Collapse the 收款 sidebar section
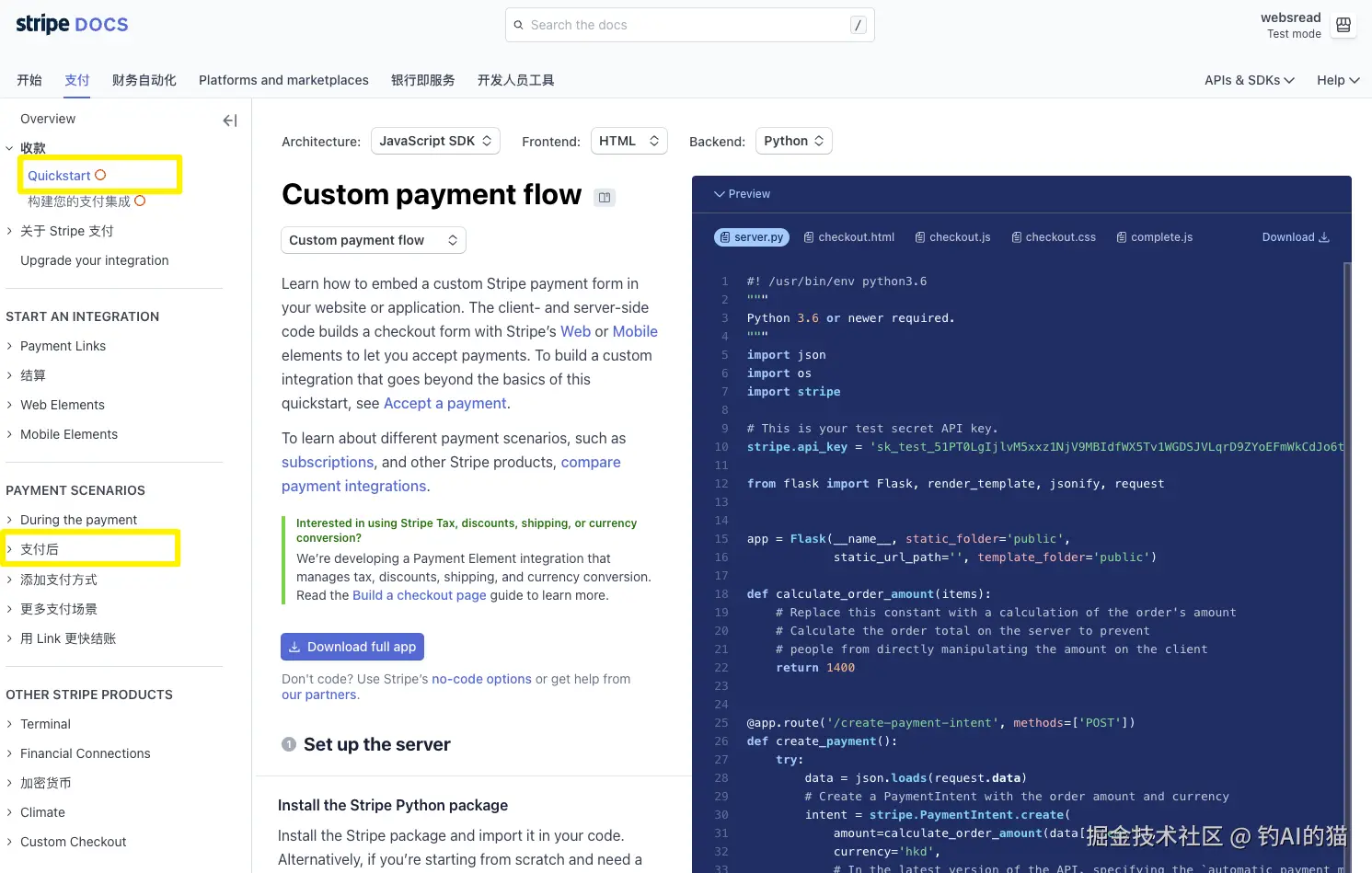Viewport: 1372px width, 873px height. [x=9, y=148]
